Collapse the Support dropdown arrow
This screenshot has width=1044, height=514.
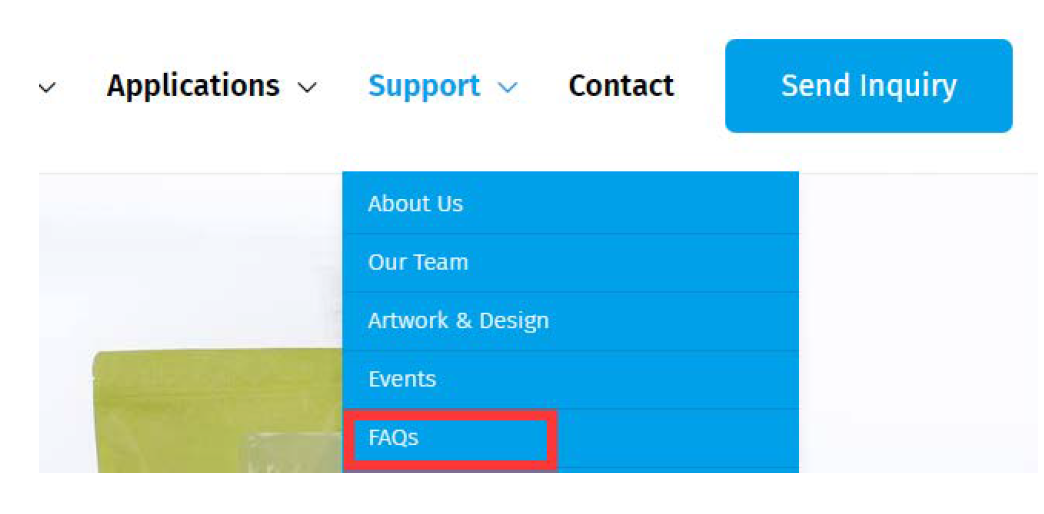507,87
